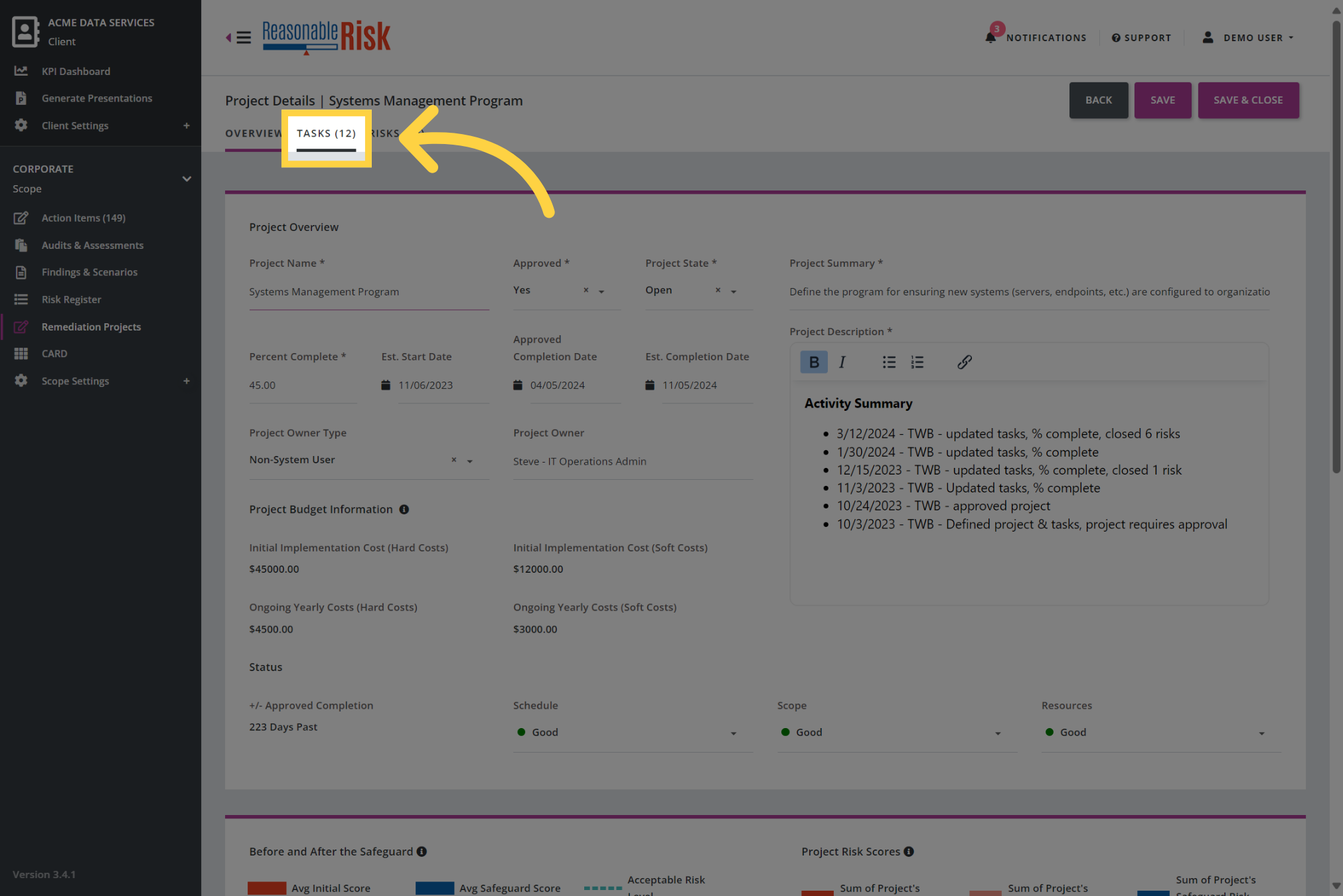
Task: Click hard cost value $45000.00
Action: pyautogui.click(x=274, y=569)
